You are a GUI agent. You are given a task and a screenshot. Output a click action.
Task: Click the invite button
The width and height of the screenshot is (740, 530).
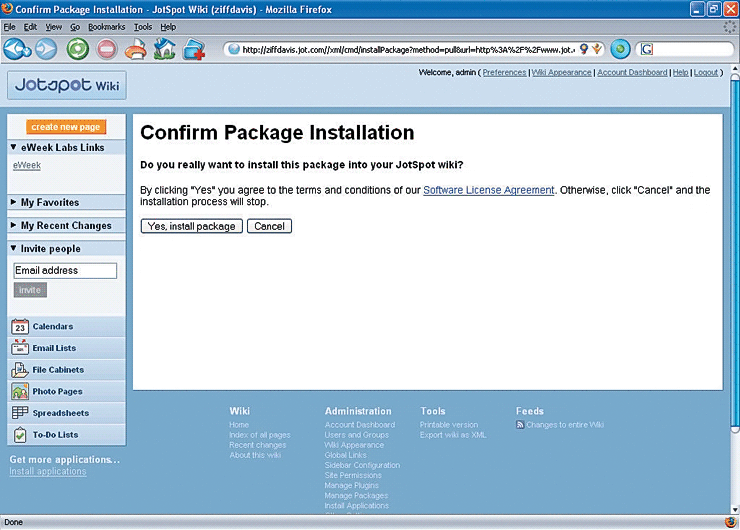[x=30, y=290]
